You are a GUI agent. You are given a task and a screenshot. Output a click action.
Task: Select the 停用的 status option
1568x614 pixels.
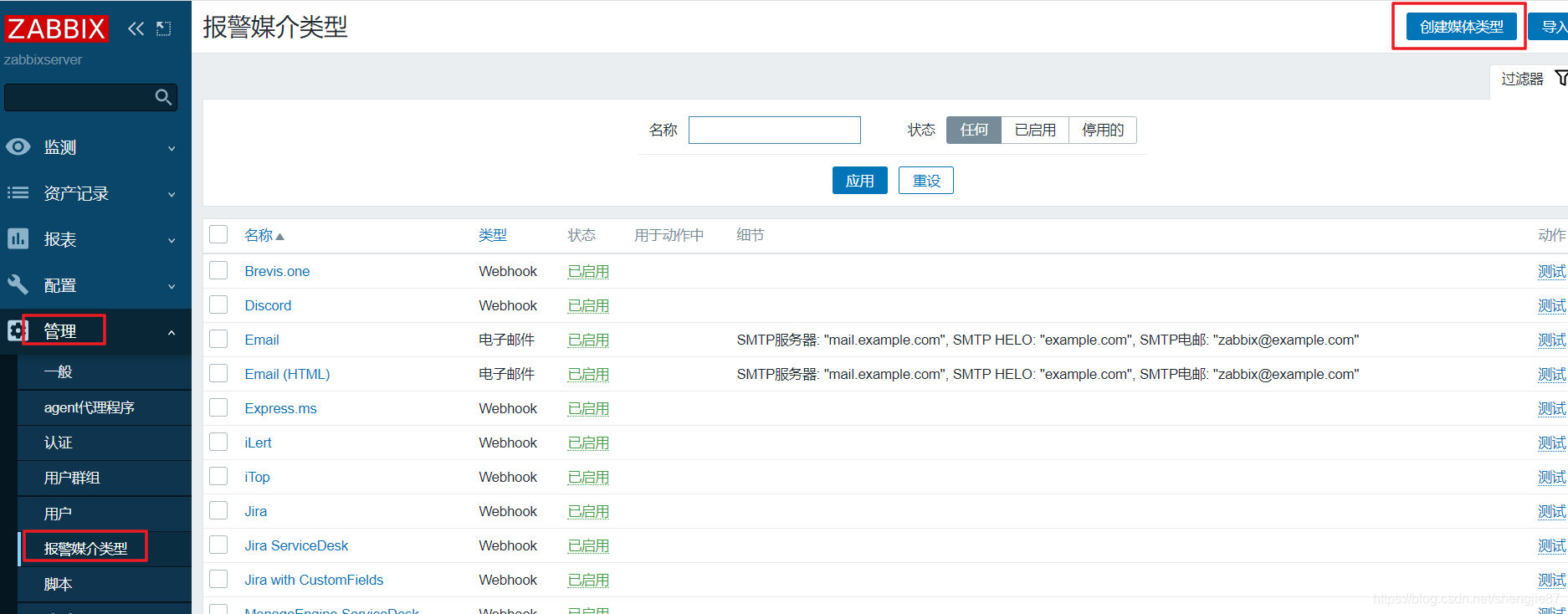pyautogui.click(x=1103, y=130)
